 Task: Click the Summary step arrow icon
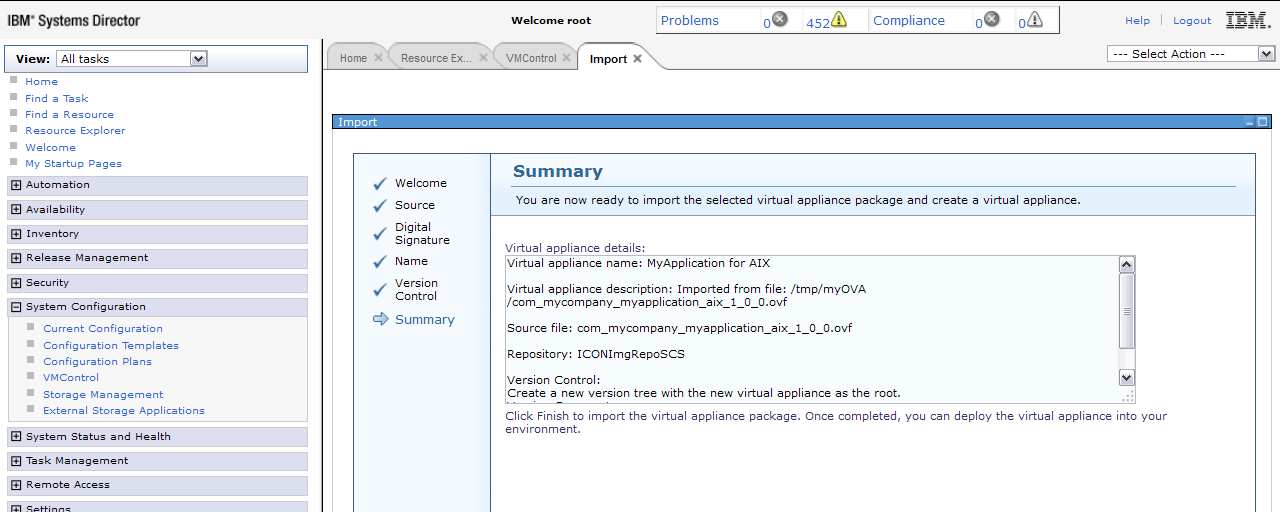[x=380, y=319]
